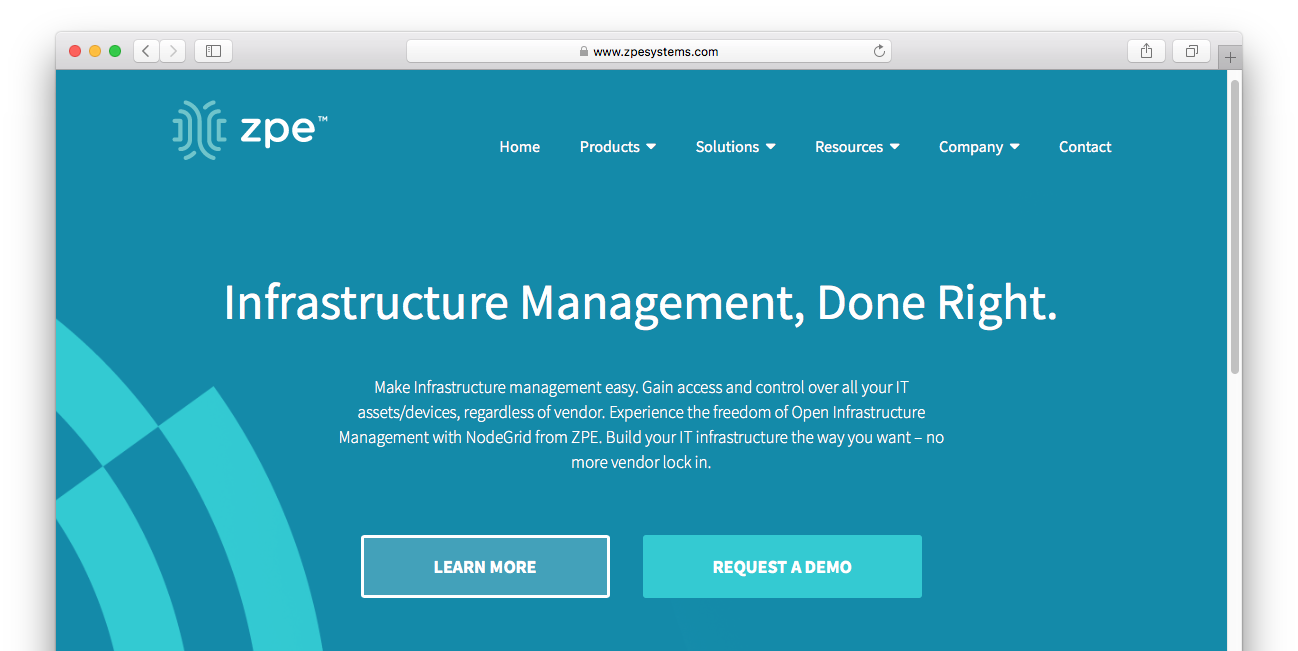Go to the Home nav item
This screenshot has height=651, width=1298.
click(519, 147)
